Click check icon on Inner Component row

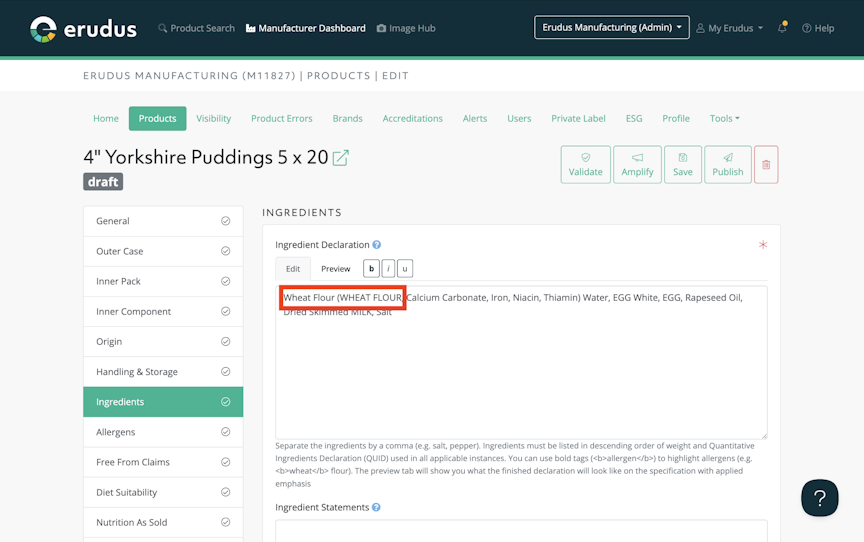coord(226,311)
